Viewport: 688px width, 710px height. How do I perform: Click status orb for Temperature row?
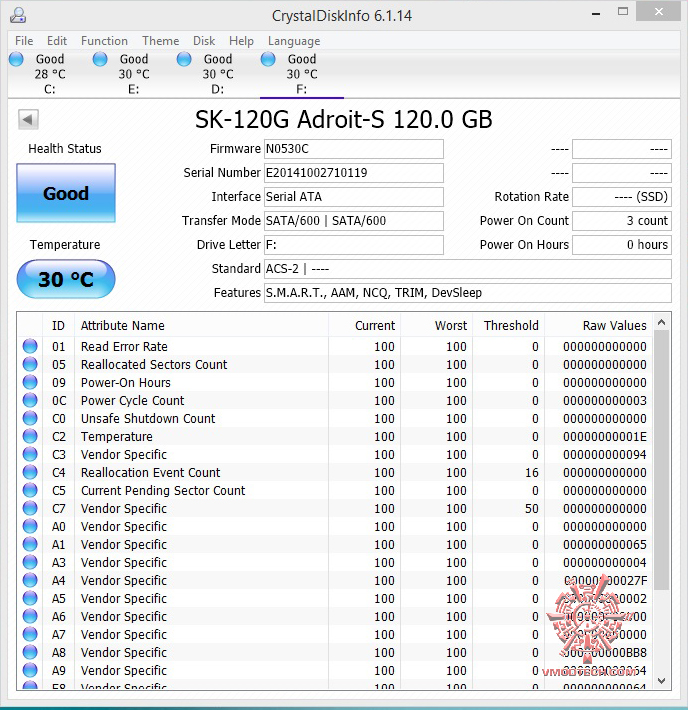coord(30,436)
